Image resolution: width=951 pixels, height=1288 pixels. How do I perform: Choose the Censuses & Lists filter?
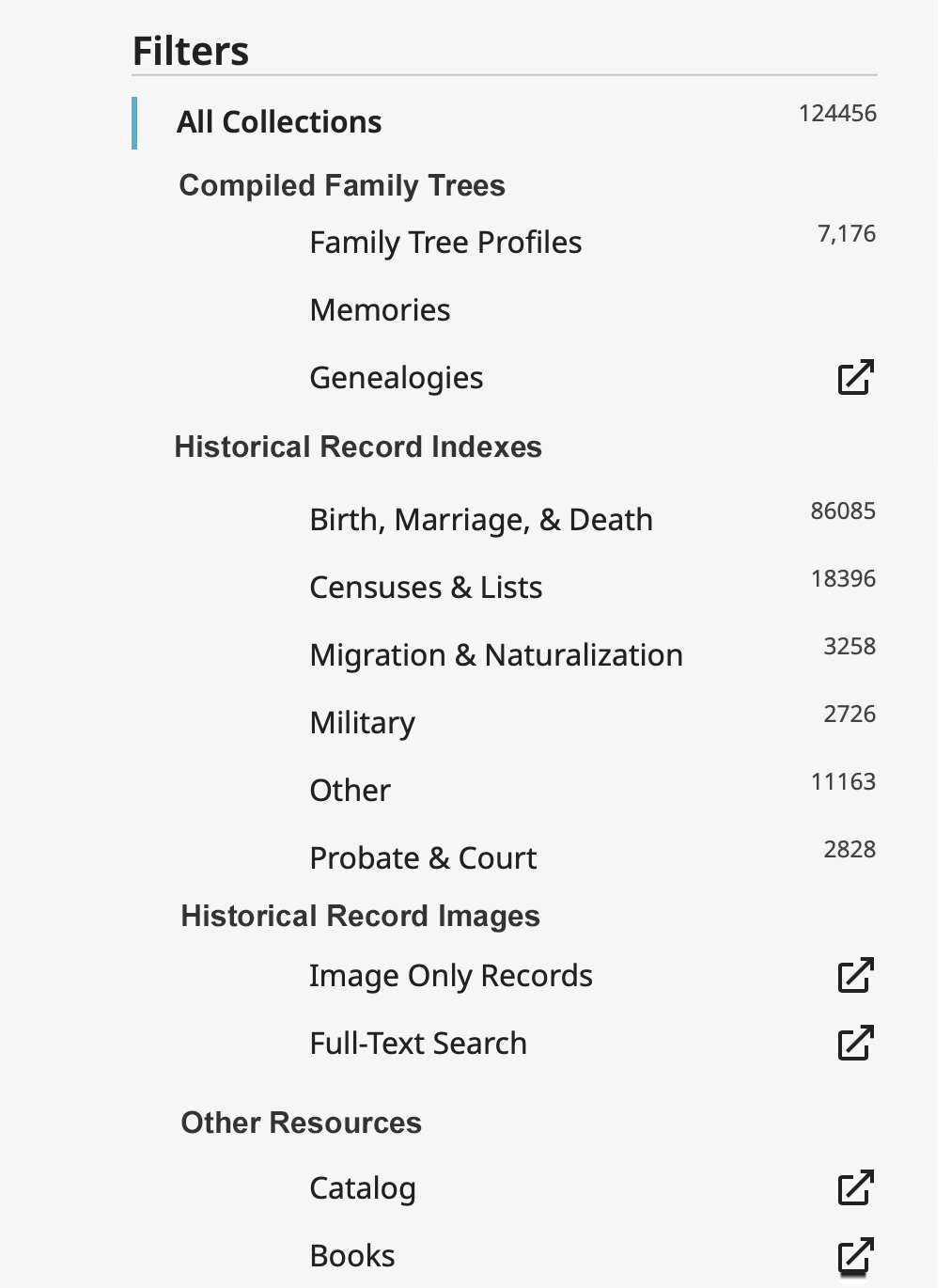coord(426,588)
